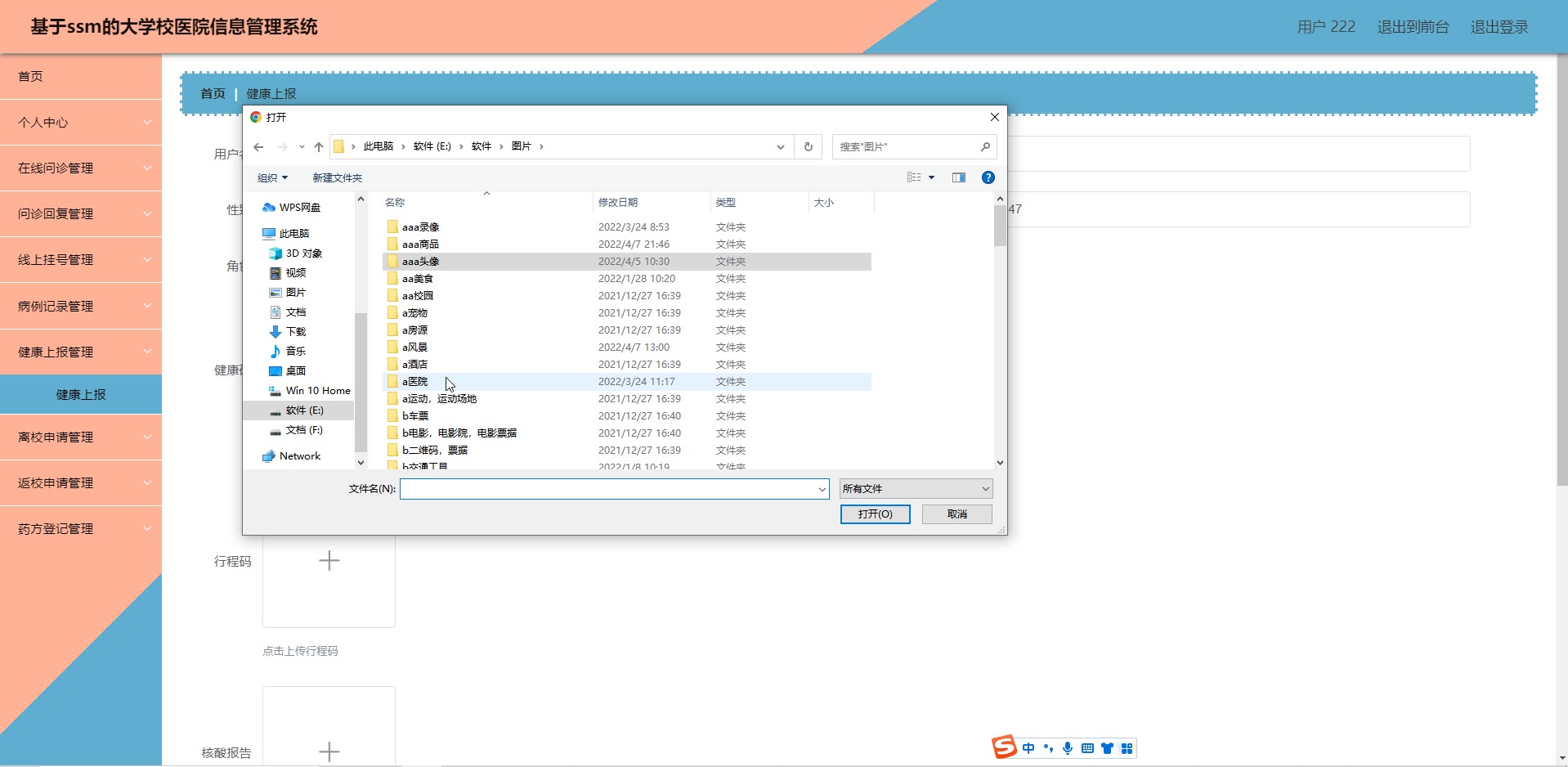Screen dimensions: 1568x767
Task: Open the 首页 sidebar item
Action: point(81,77)
